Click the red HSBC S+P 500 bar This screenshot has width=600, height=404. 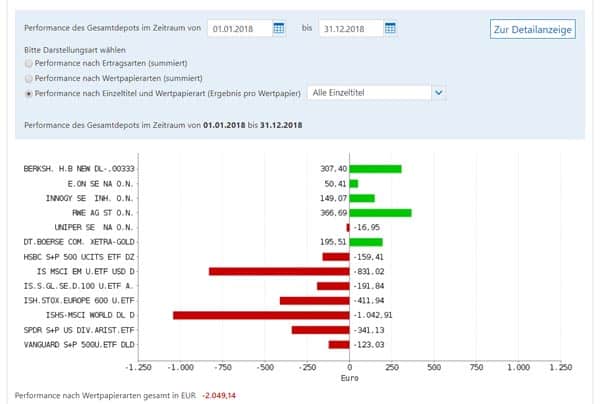(x=336, y=257)
